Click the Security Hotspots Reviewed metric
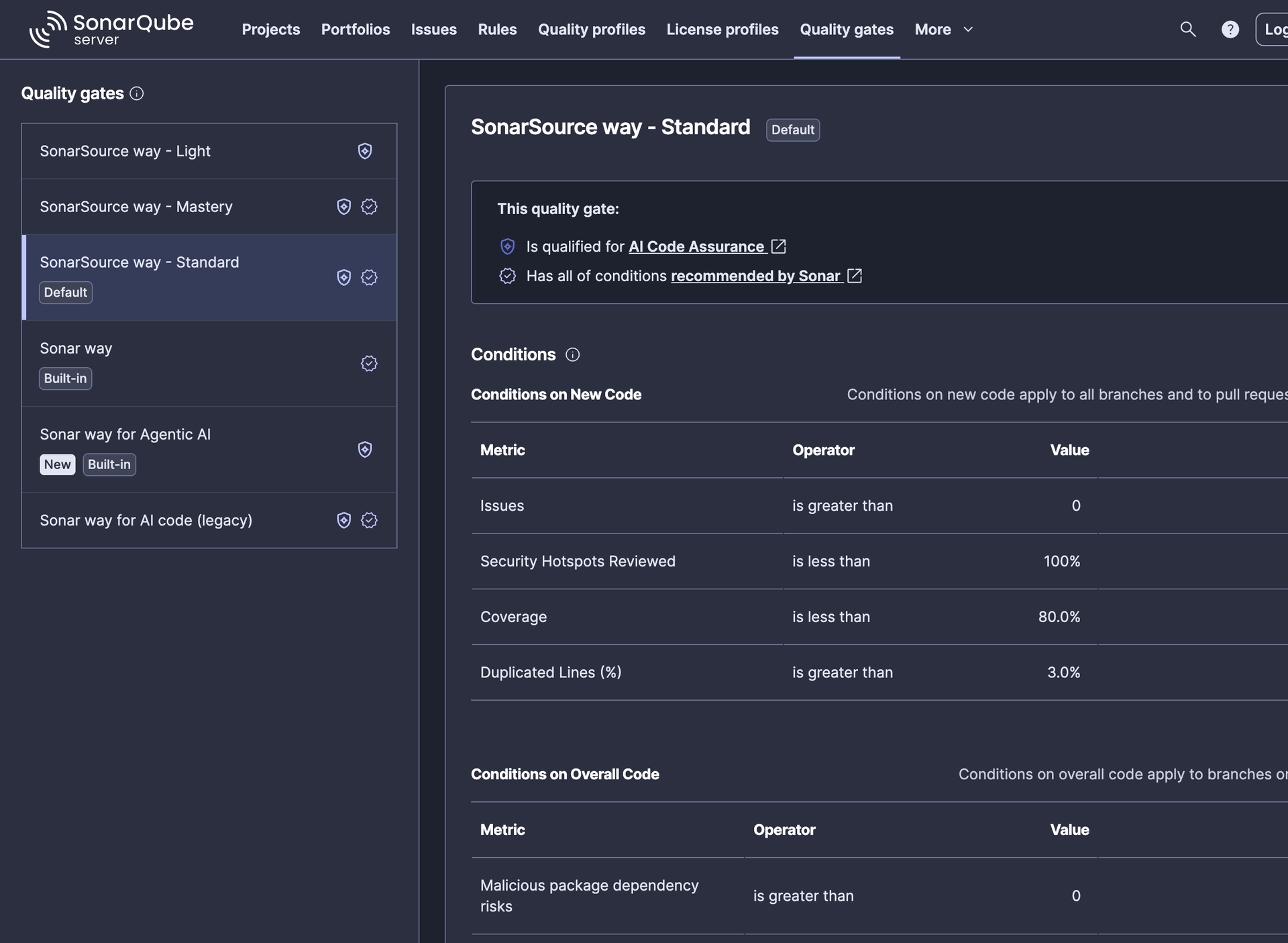 tap(578, 561)
